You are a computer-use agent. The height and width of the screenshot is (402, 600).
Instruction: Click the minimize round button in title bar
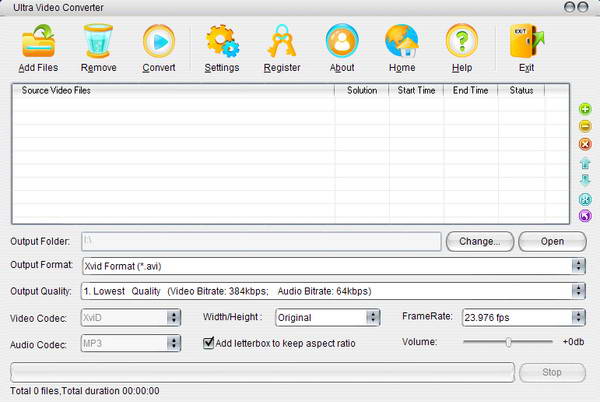[569, 7]
